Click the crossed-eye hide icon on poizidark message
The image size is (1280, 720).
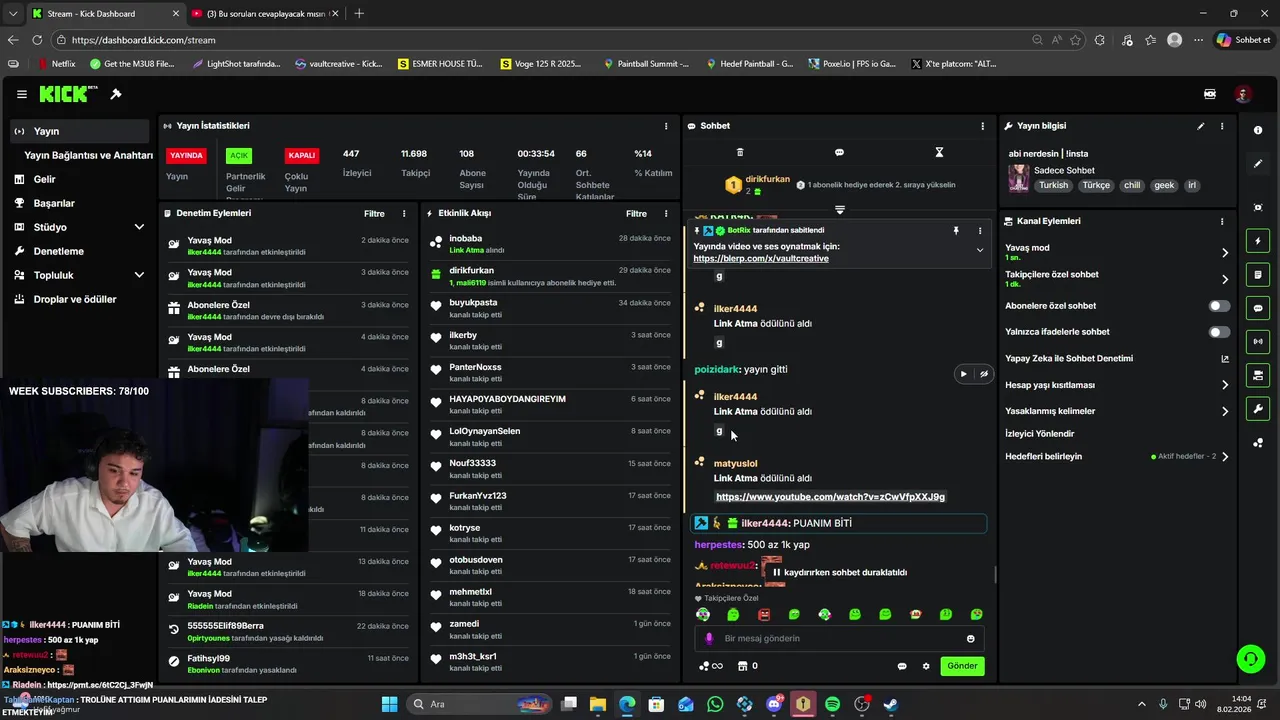tap(984, 374)
